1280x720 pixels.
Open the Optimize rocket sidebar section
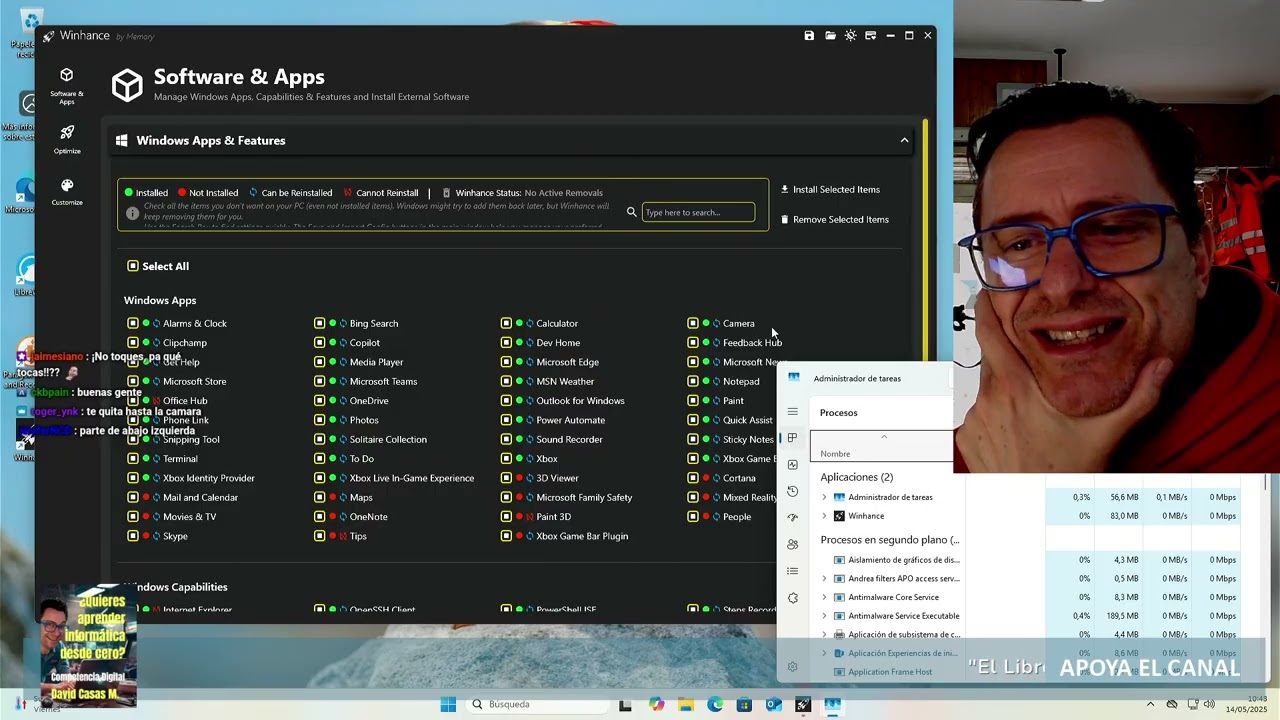coord(67,139)
